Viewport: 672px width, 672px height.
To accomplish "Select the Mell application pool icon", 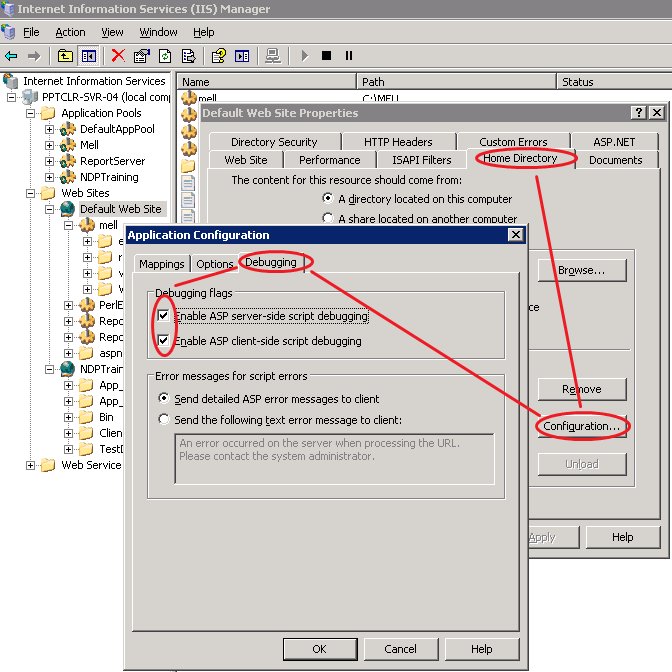I will coord(68,145).
